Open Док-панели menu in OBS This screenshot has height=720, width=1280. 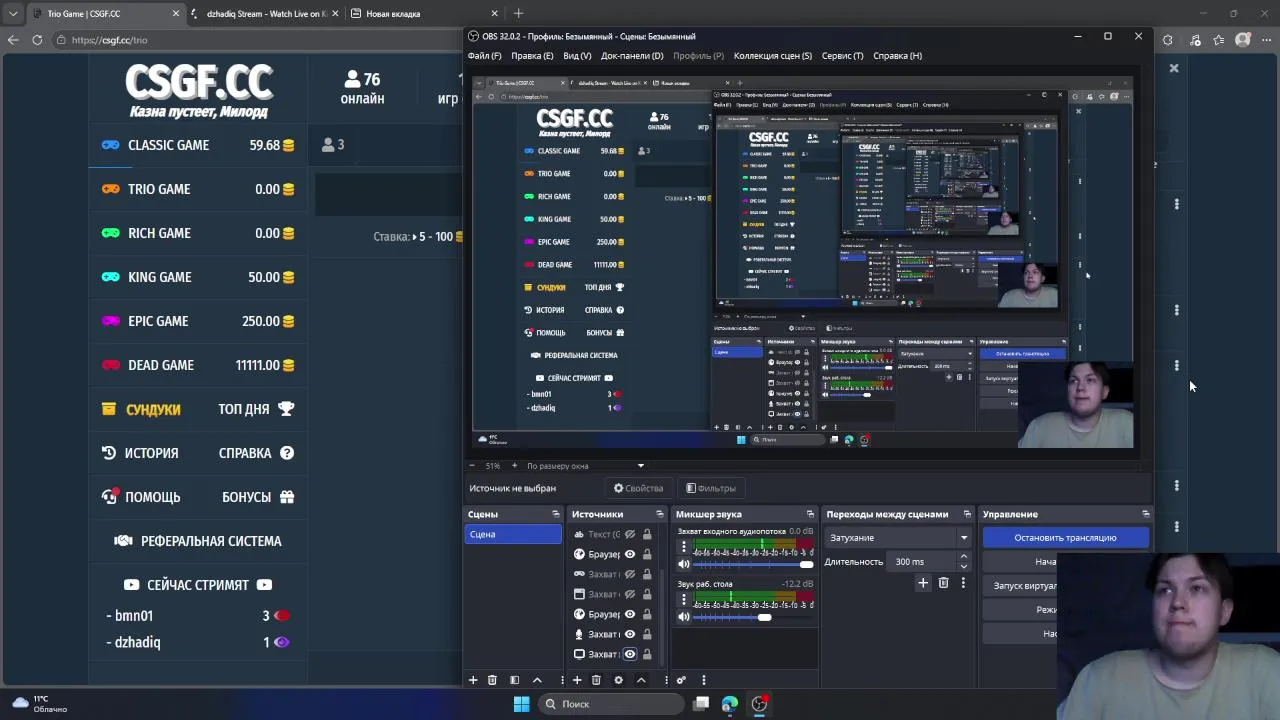coord(632,56)
